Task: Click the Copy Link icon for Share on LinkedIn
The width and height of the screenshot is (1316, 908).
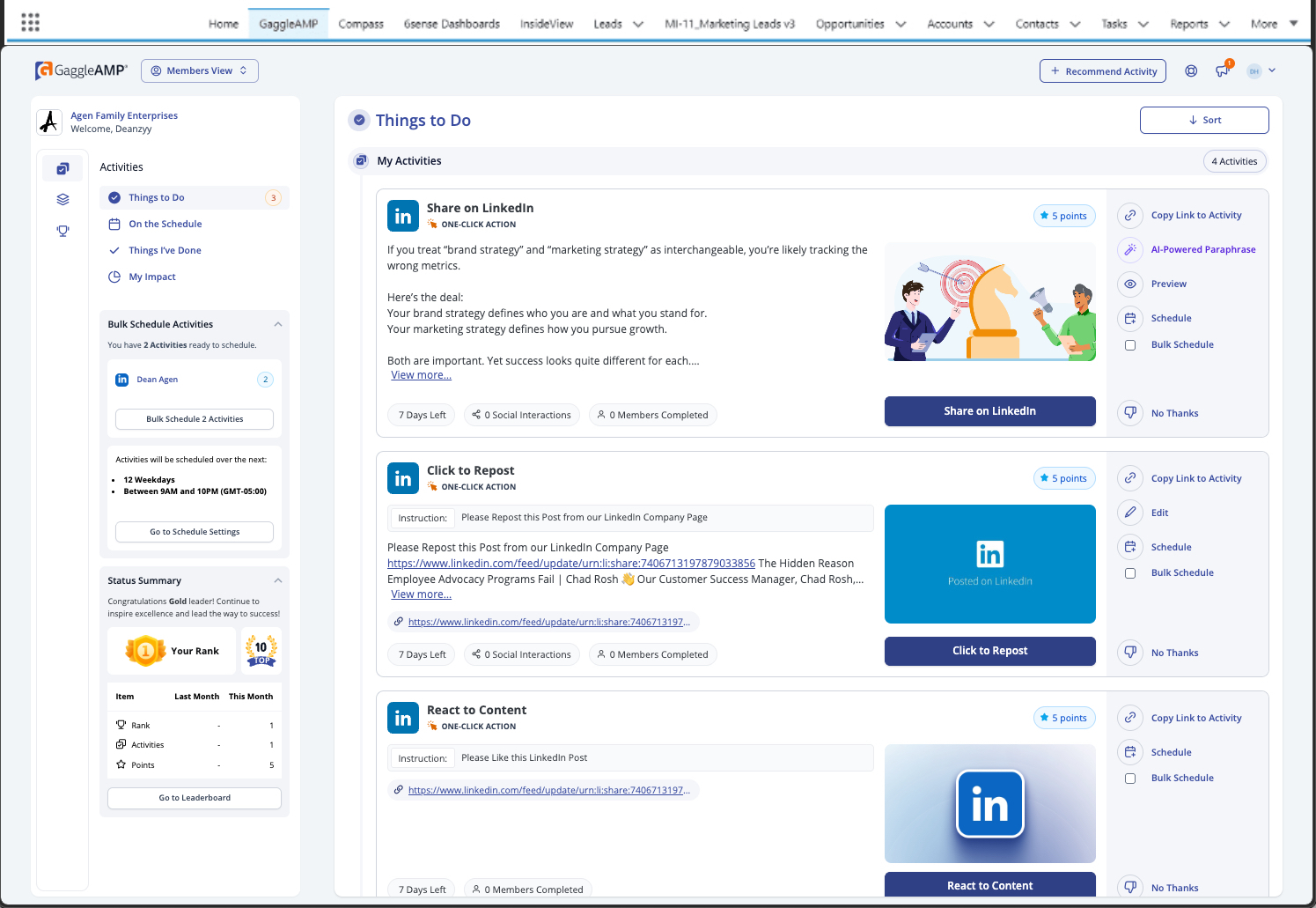Action: pos(1130,215)
